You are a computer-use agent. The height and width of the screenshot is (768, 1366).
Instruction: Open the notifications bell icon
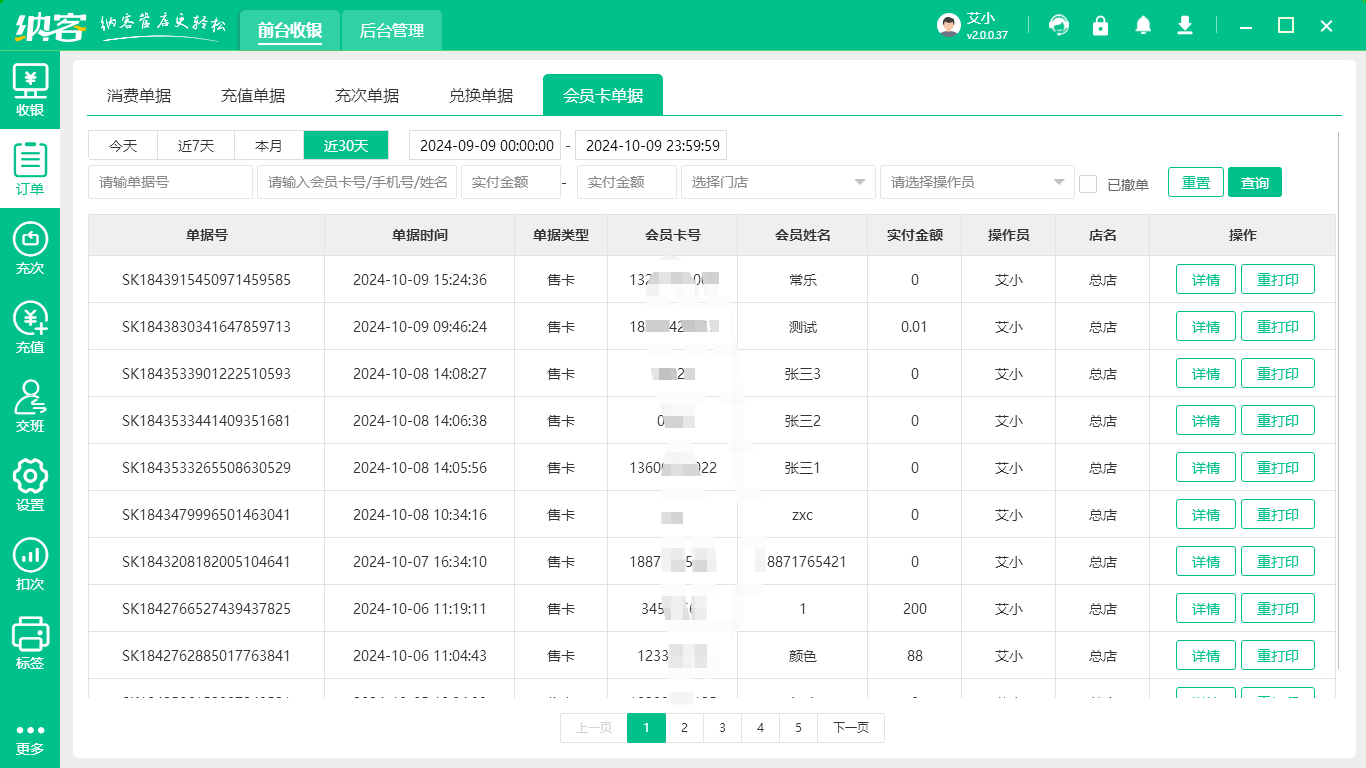point(1143,25)
